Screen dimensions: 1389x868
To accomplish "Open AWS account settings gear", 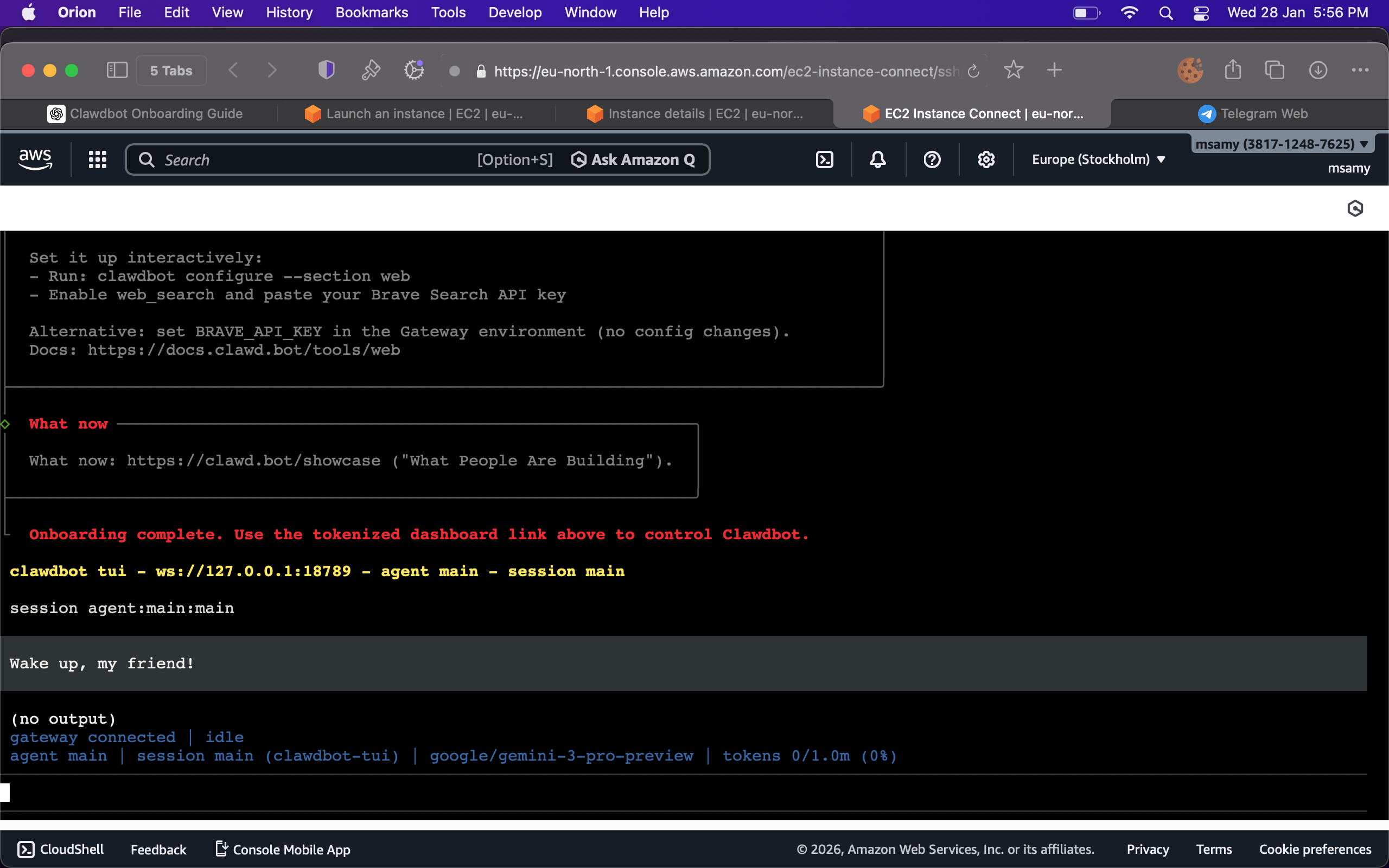I will (986, 159).
